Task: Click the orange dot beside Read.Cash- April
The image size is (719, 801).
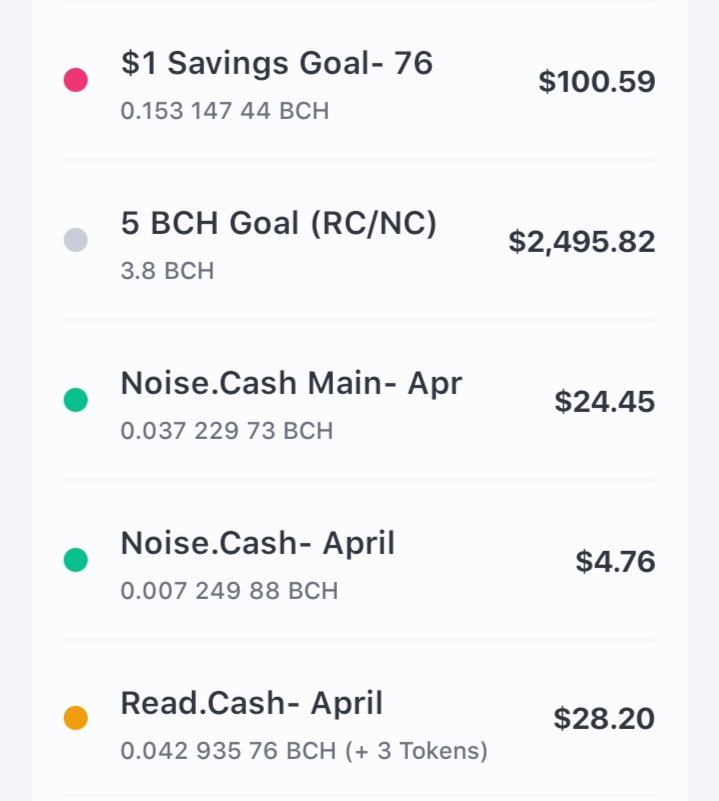Action: 76,718
